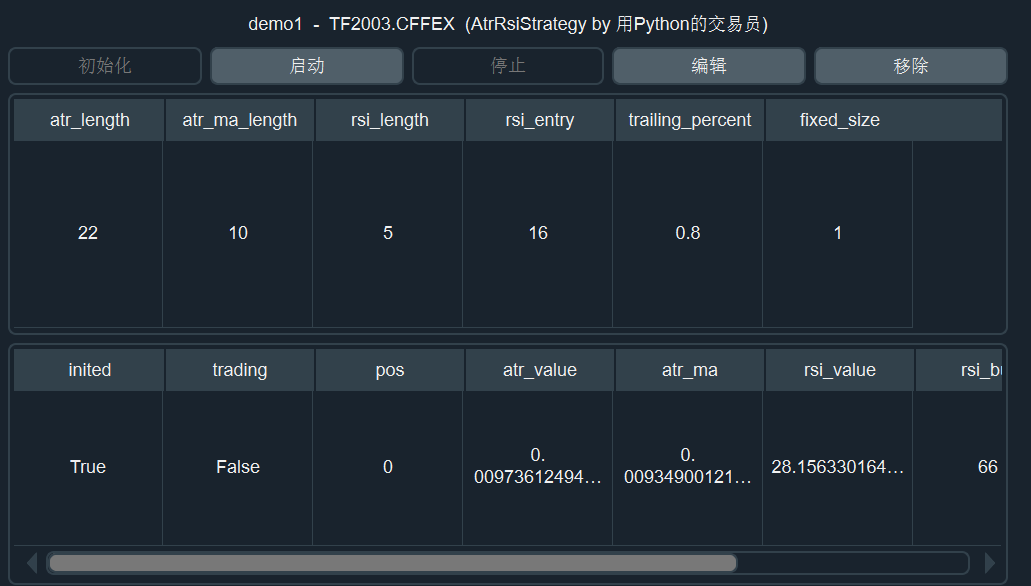Click the rsi_length column header
1031x586 pixels.
tap(389, 120)
